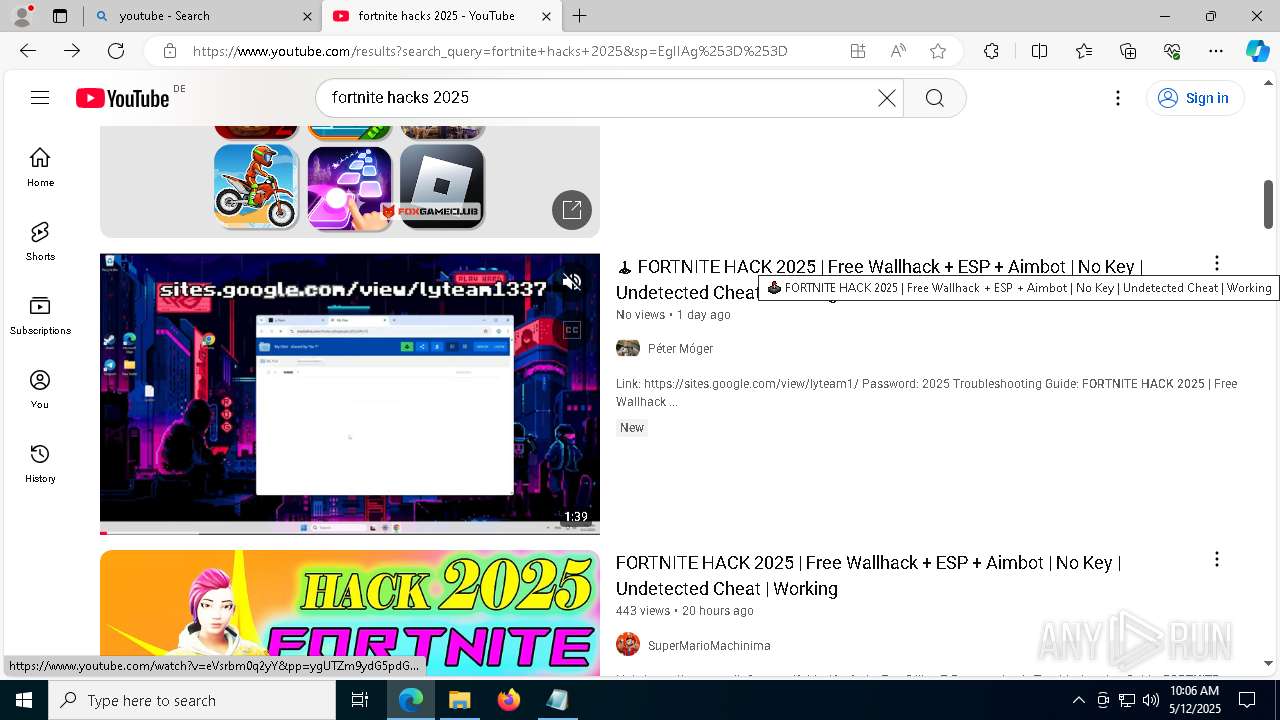
Task: Open the YouTube hamburger guide menu
Action: (40, 97)
